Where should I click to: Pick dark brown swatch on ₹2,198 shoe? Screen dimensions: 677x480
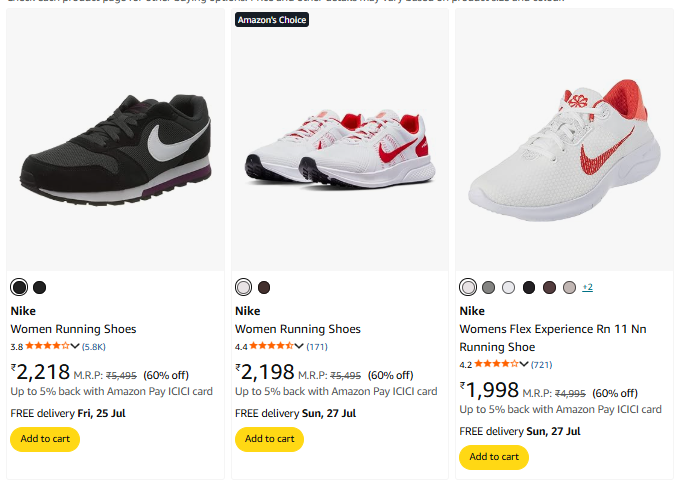point(264,288)
